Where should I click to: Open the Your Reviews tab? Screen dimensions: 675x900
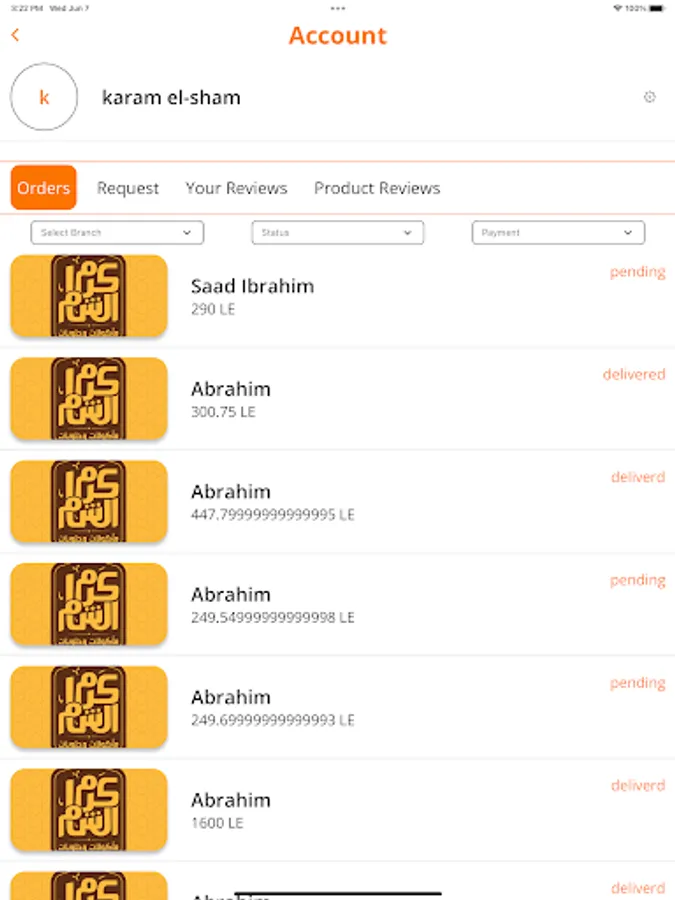point(236,188)
